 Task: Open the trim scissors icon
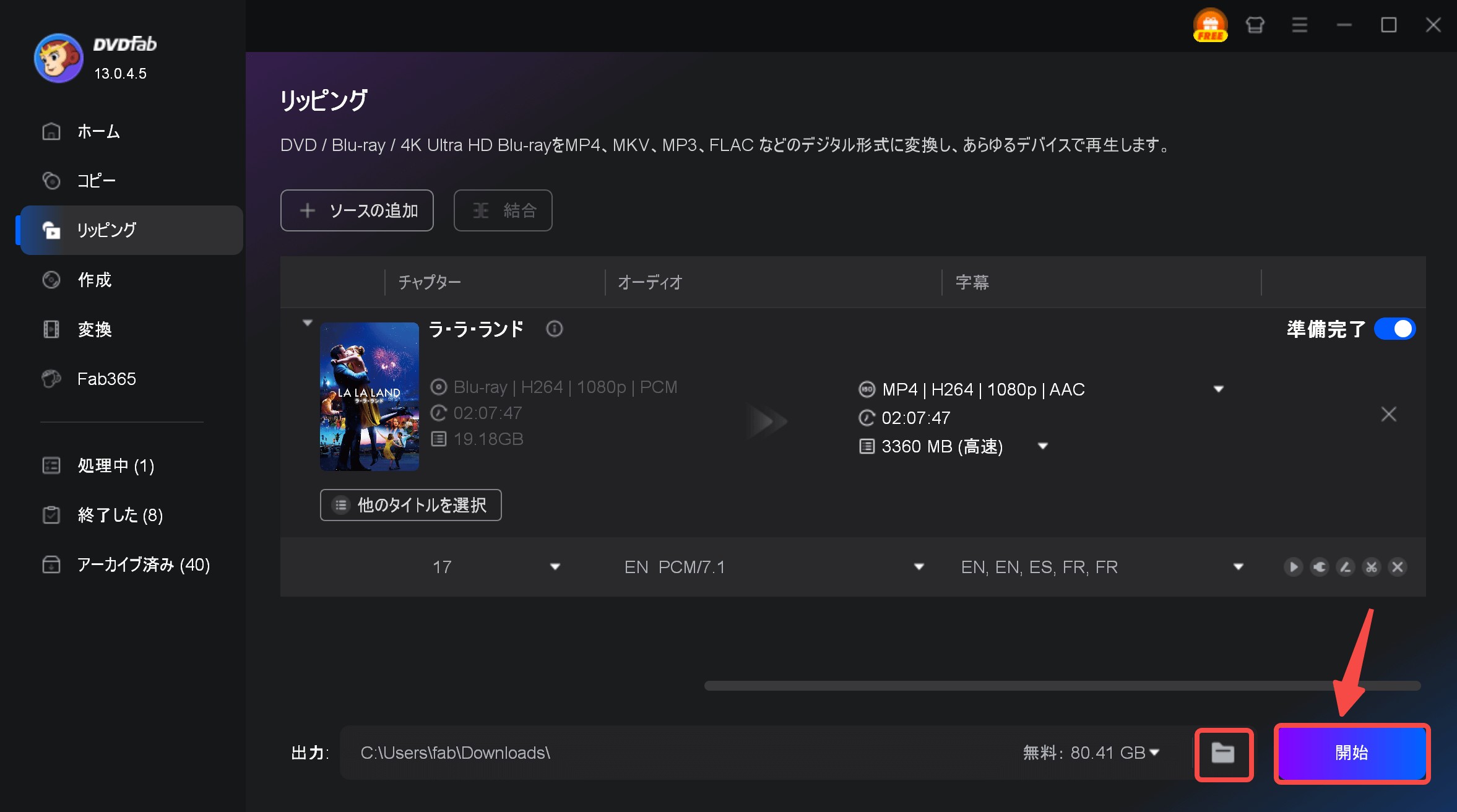coord(1372,567)
